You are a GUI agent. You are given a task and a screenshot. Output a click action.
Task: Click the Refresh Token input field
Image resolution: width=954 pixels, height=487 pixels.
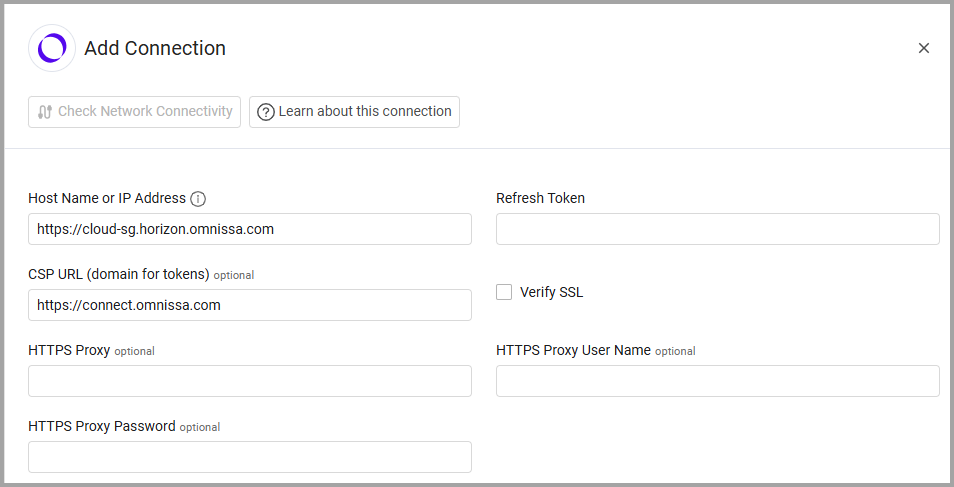tap(718, 229)
